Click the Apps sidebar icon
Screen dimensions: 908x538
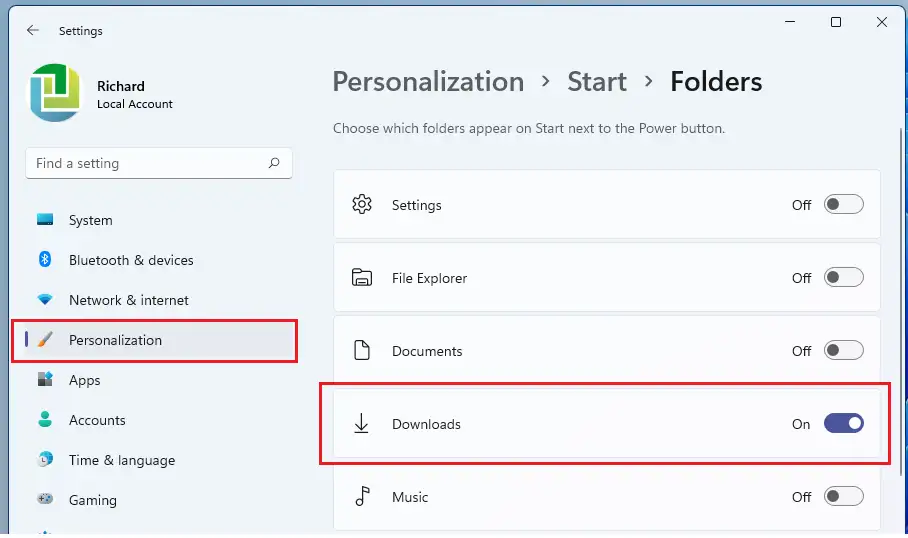point(45,379)
